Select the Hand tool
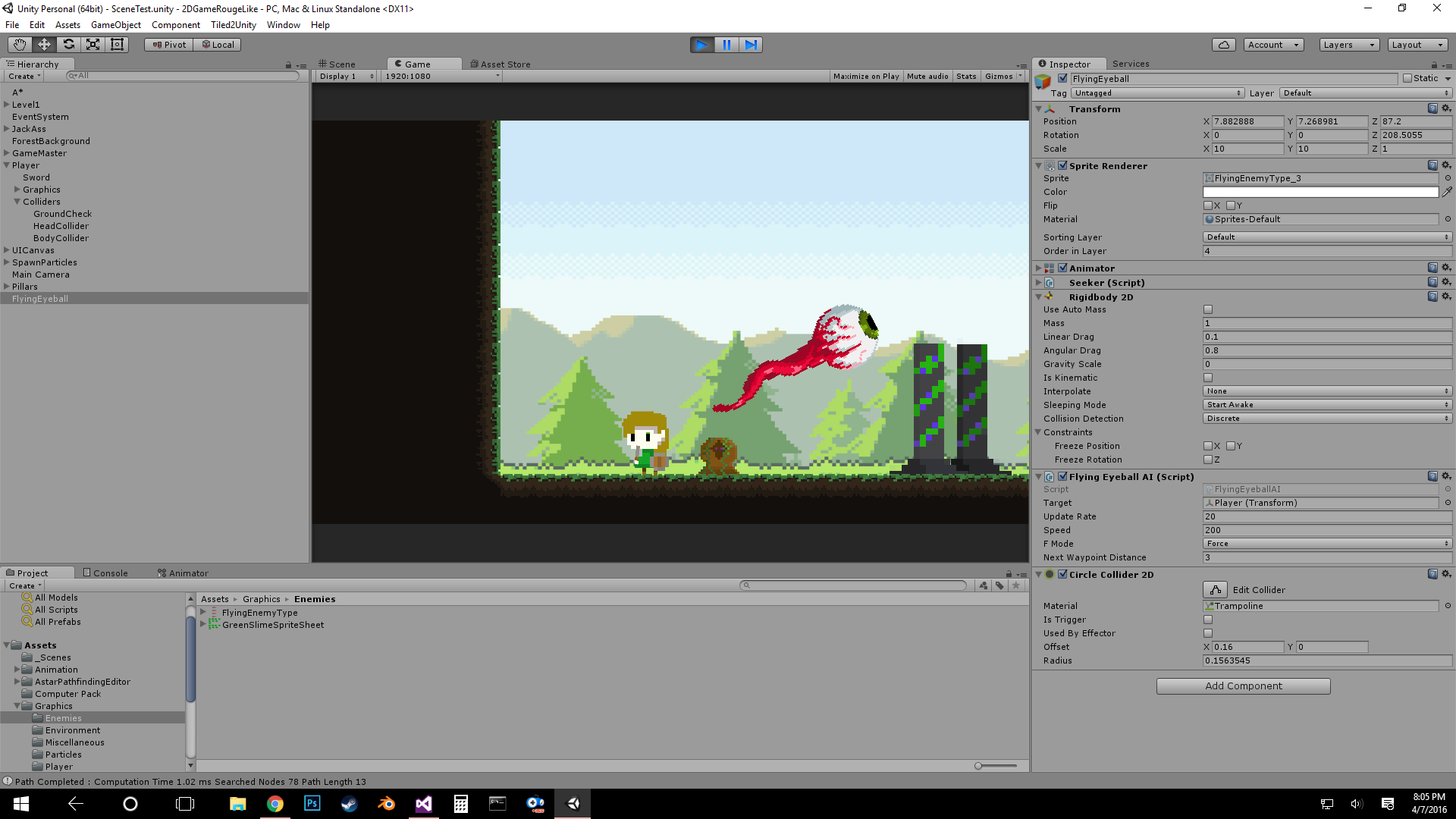The width and height of the screenshot is (1456, 819). (20, 45)
